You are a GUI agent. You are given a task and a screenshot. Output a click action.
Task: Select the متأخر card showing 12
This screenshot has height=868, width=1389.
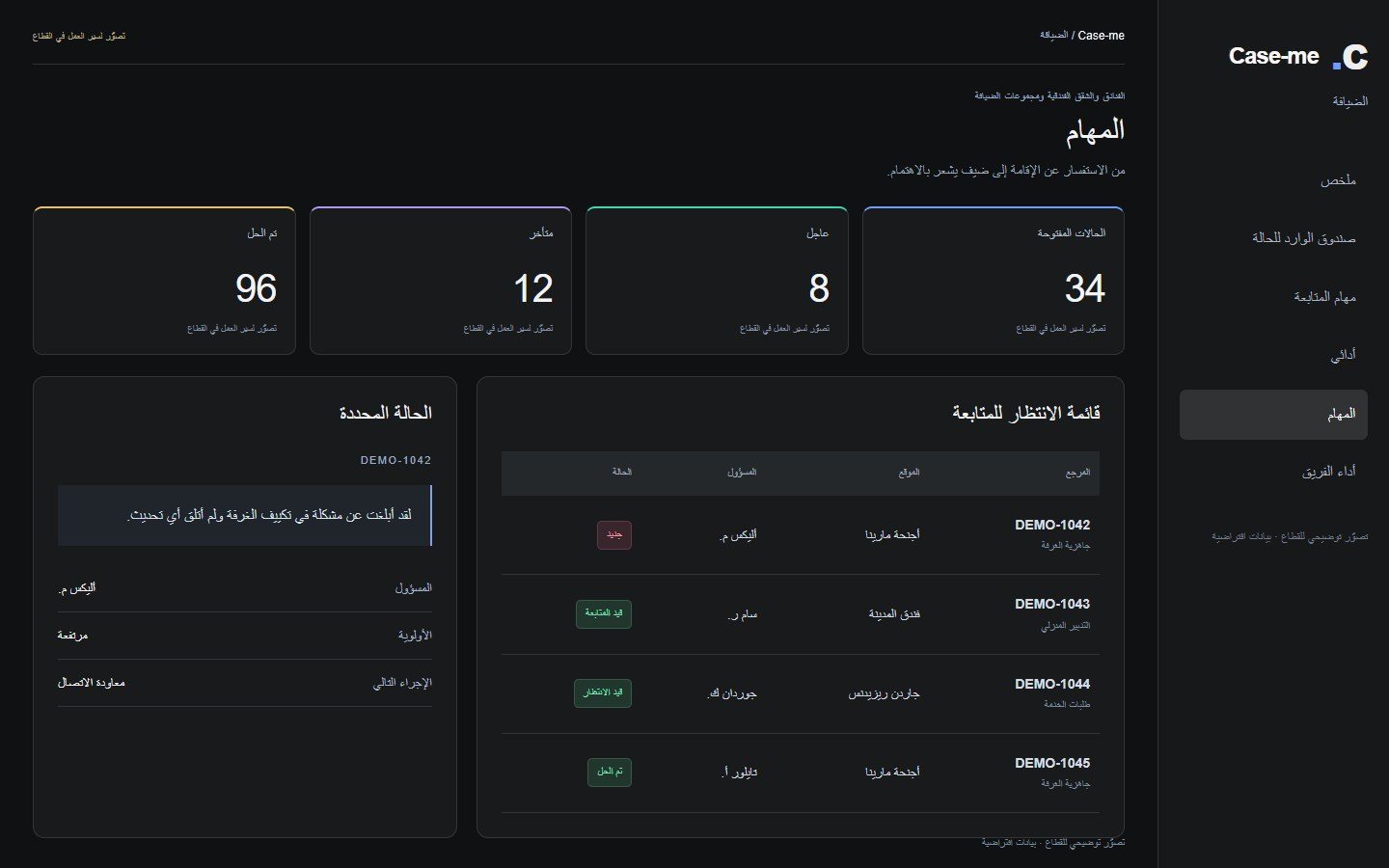(441, 281)
